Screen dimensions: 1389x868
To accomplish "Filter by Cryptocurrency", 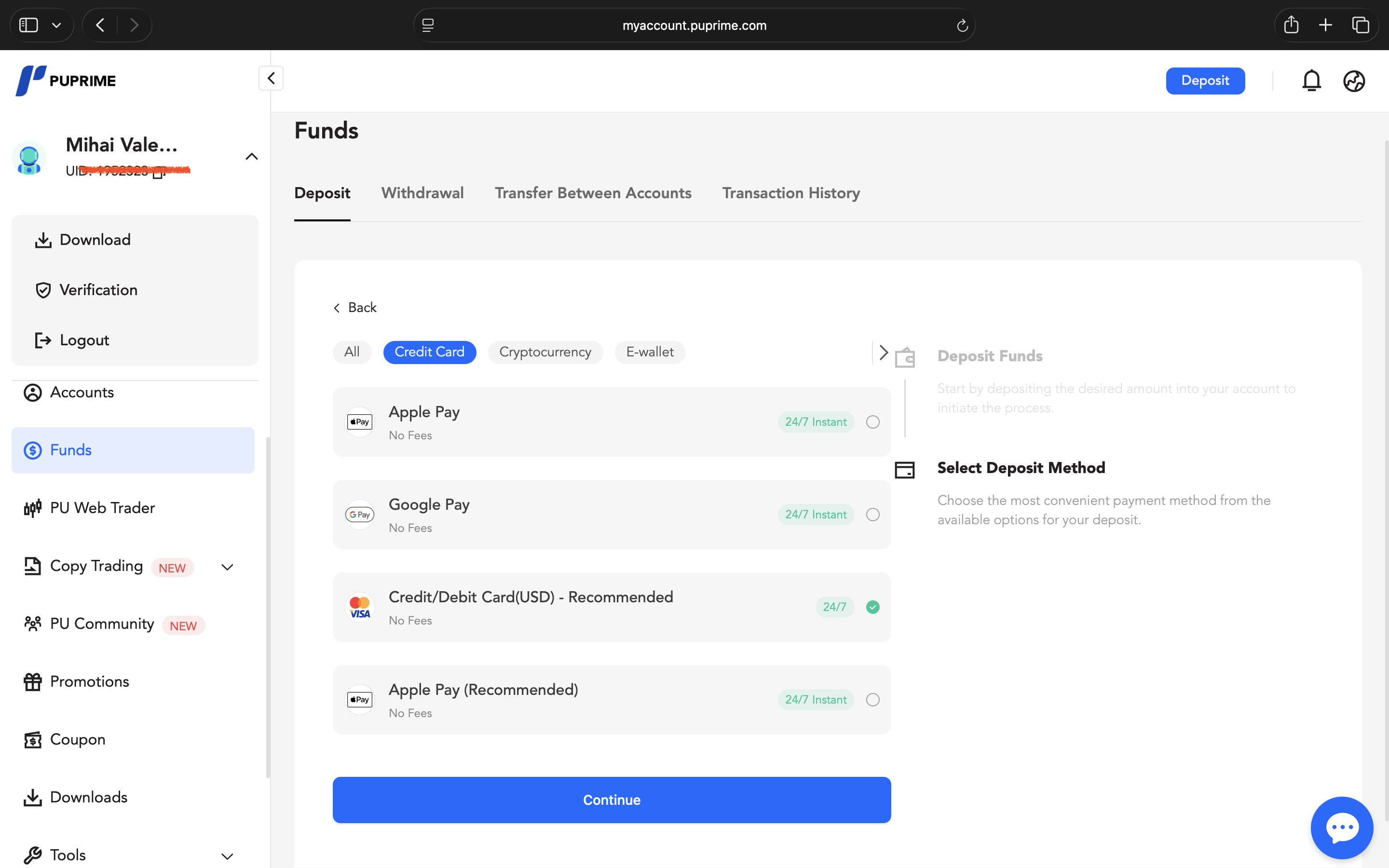I will (545, 352).
